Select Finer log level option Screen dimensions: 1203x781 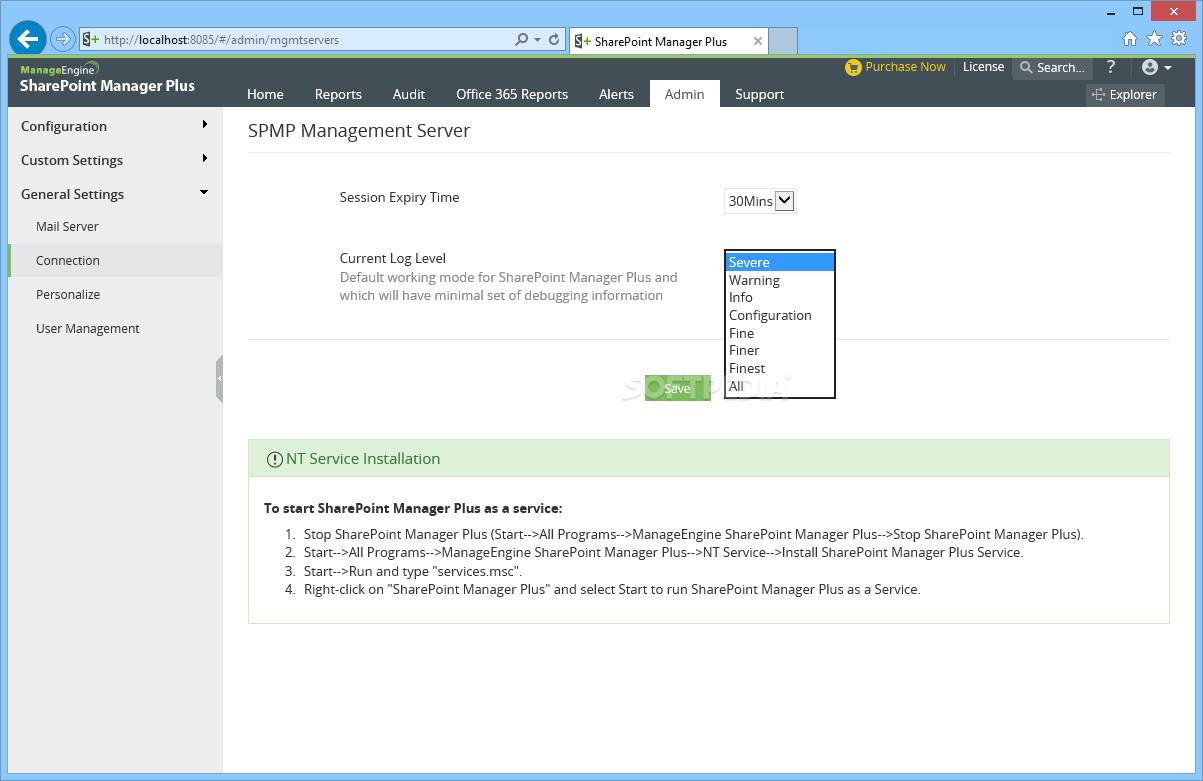pyautogui.click(x=780, y=350)
